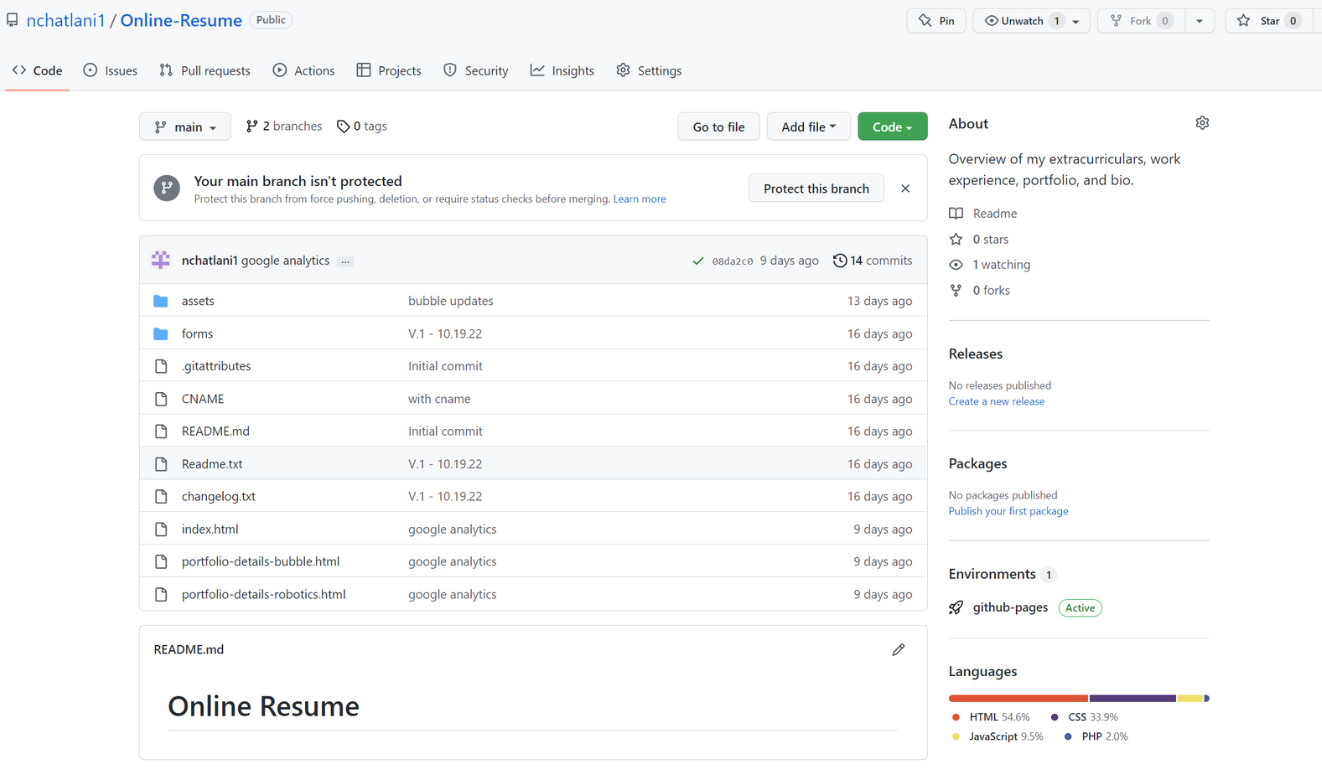1322x780 pixels.
Task: Open the Unwatch notifications dropdown arrow
Action: click(x=1077, y=21)
